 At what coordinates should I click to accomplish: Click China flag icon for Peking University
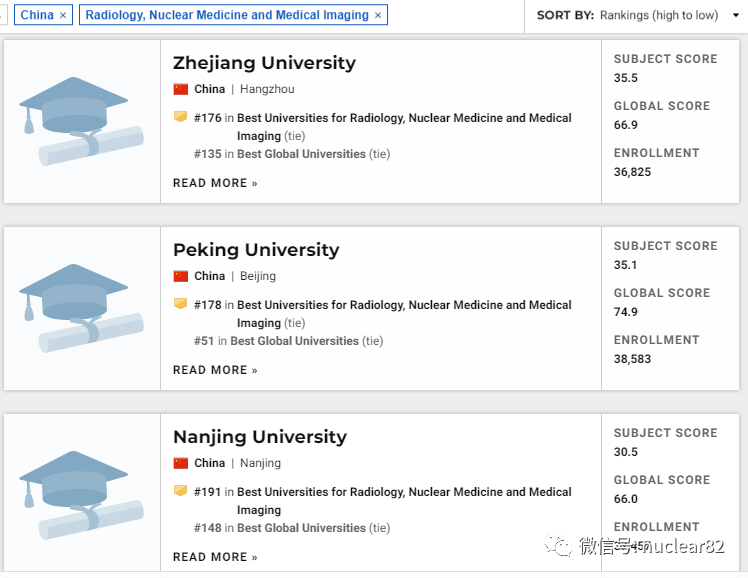click(181, 276)
